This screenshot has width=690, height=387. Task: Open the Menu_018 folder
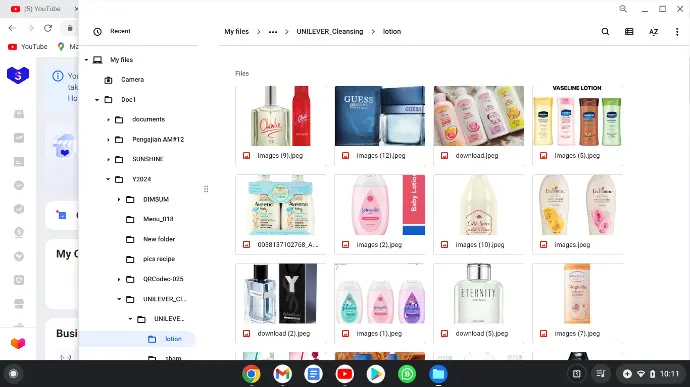pyautogui.click(x=158, y=219)
